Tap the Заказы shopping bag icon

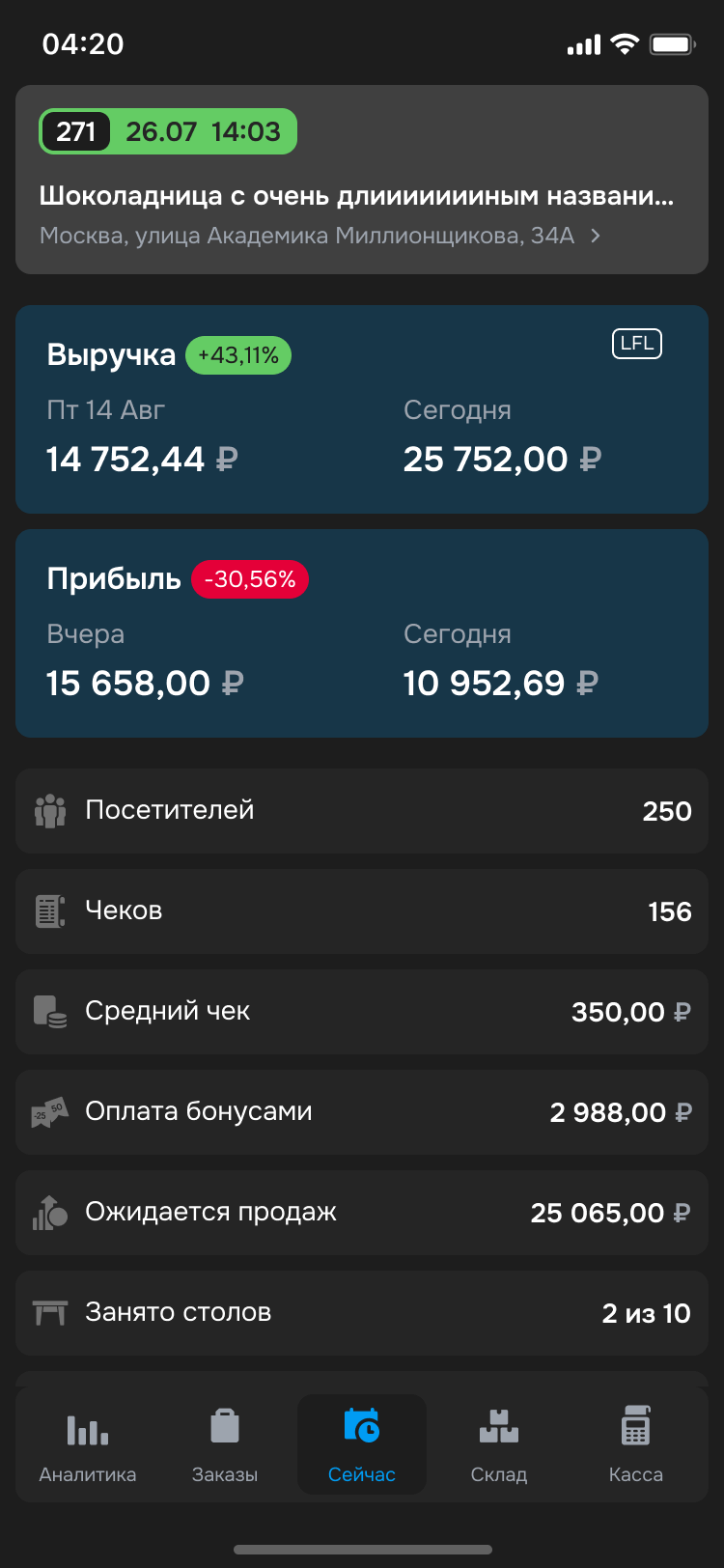pyautogui.click(x=225, y=1426)
